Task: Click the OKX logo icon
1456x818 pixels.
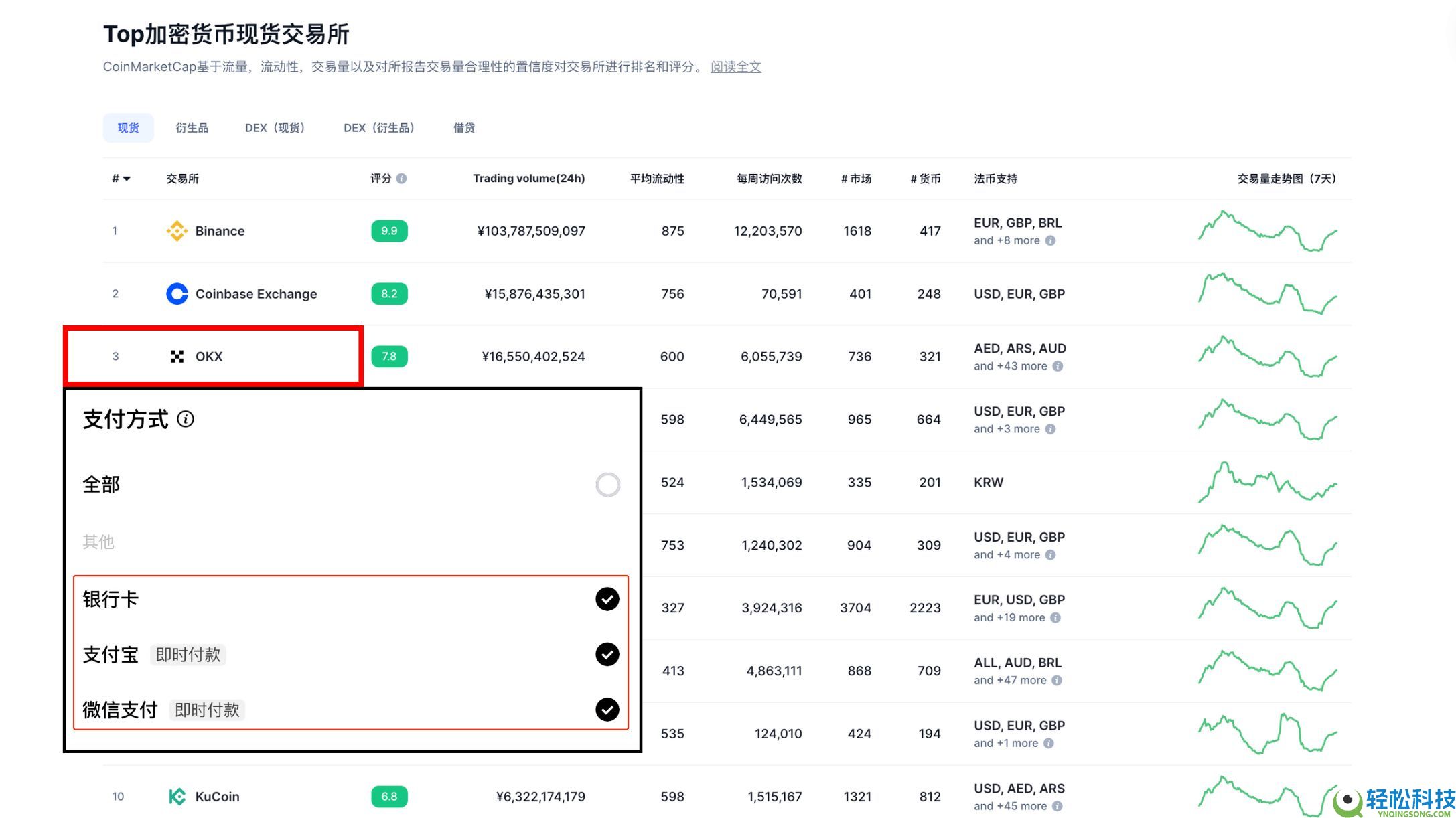Action: point(177,357)
